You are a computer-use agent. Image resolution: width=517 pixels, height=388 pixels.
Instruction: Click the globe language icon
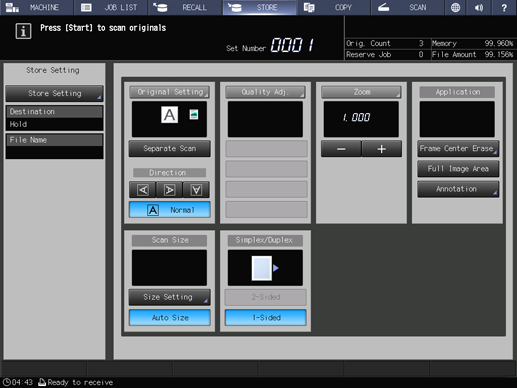(x=455, y=7)
